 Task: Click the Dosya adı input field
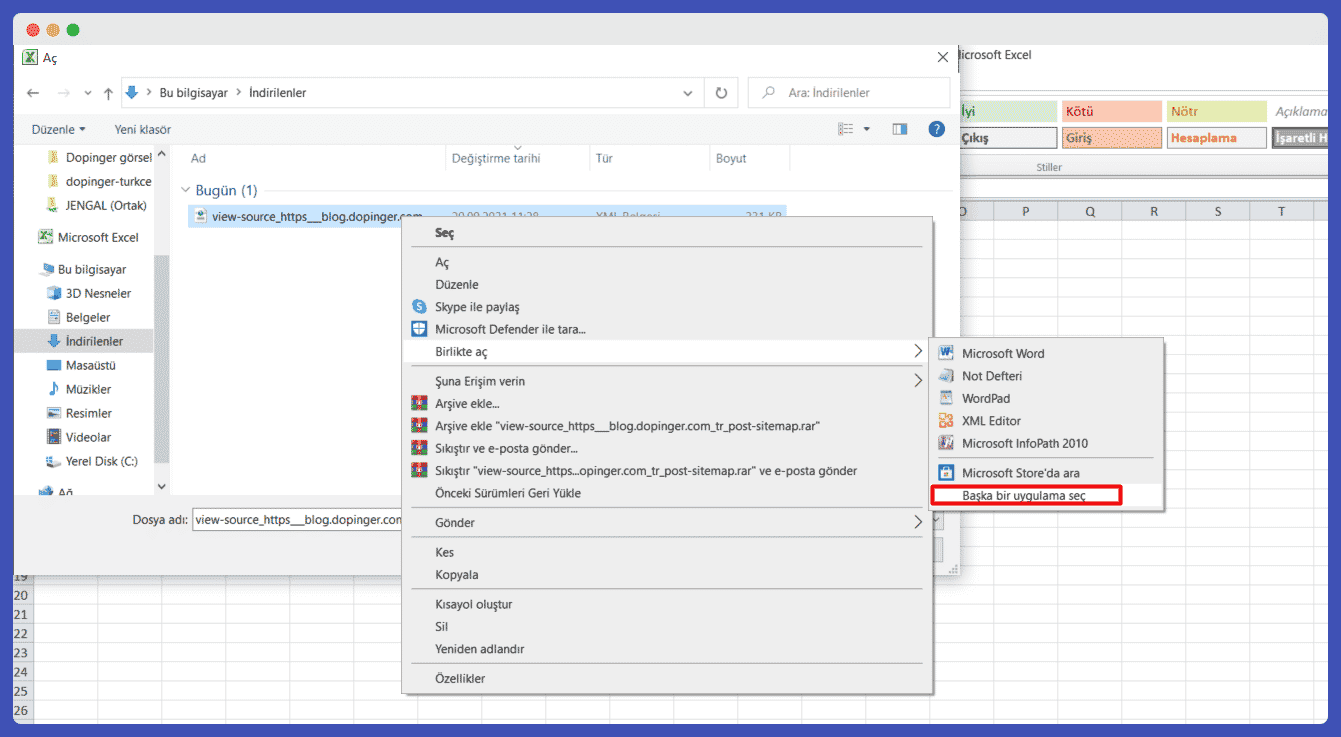[x=297, y=520]
